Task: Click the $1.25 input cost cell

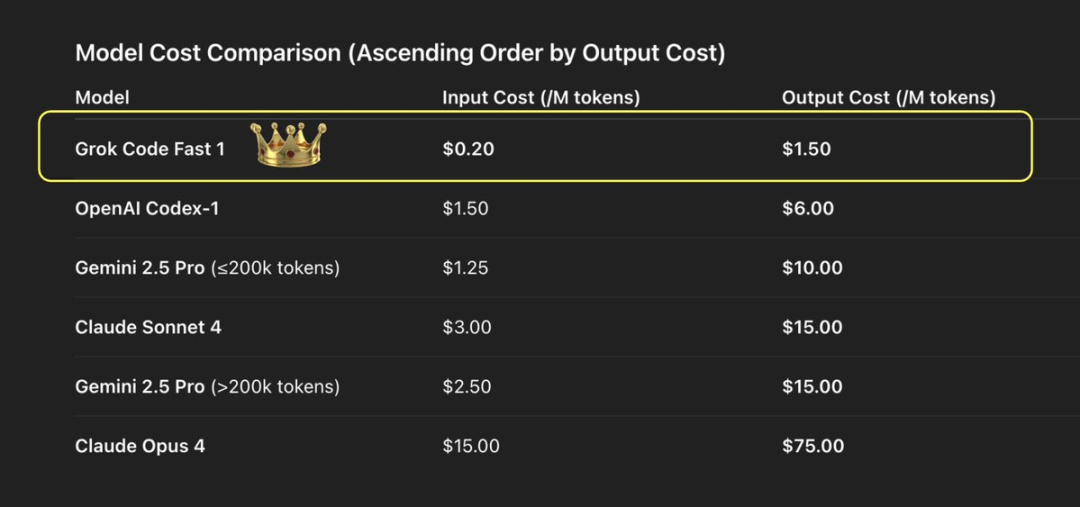Action: click(x=466, y=268)
